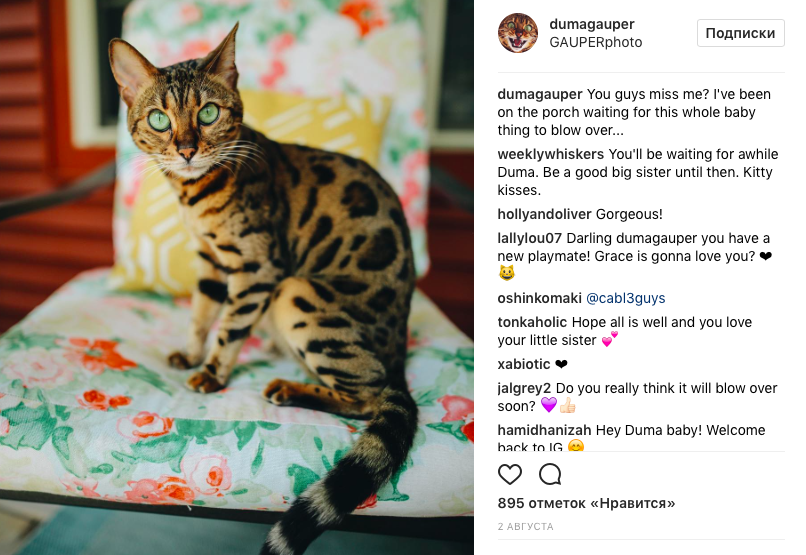Open the xabiotic commenter profile

pyautogui.click(x=524, y=364)
